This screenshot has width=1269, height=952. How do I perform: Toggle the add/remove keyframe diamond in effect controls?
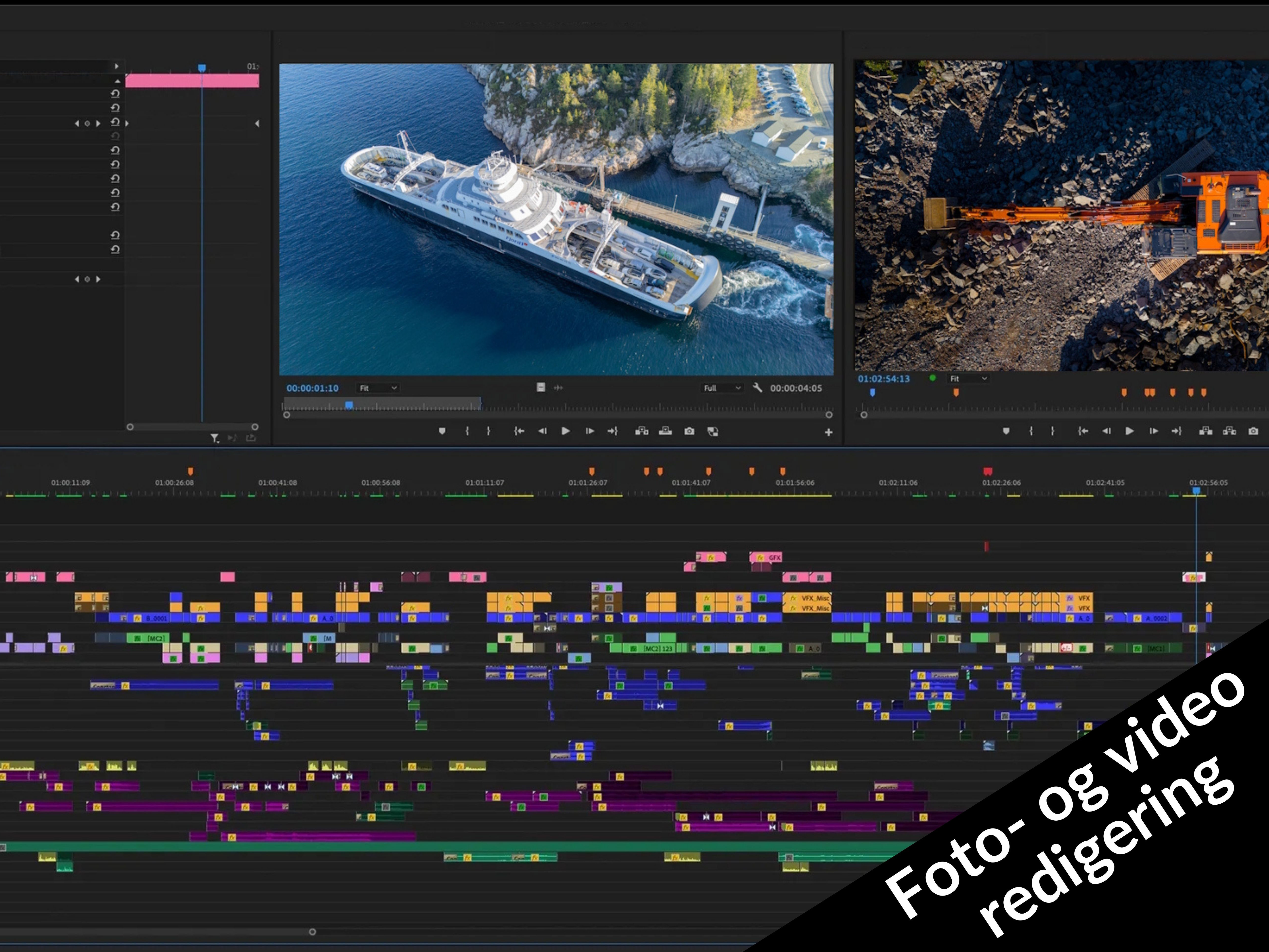[87, 123]
